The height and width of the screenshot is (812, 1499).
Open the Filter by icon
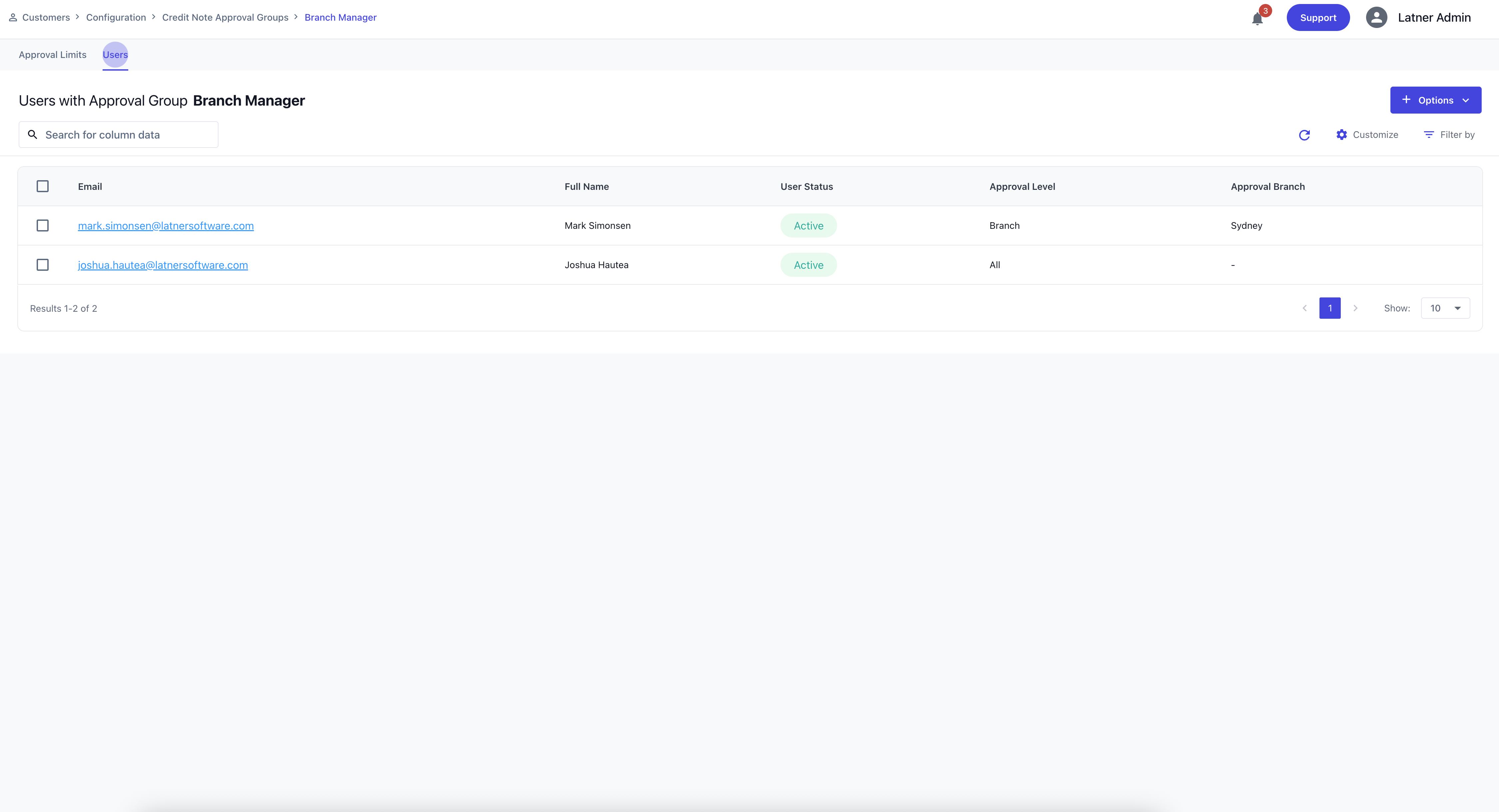click(1428, 135)
